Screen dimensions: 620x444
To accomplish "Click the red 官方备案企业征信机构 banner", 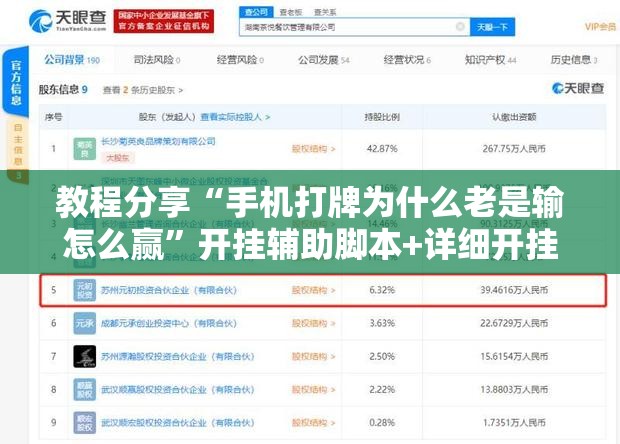I will coord(164,21).
